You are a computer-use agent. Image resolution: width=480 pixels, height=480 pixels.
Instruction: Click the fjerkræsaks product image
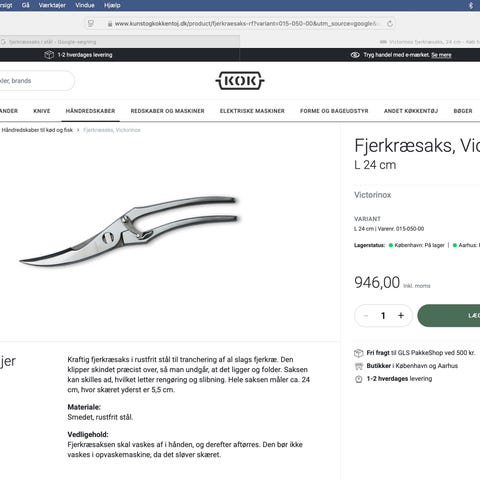(129, 231)
